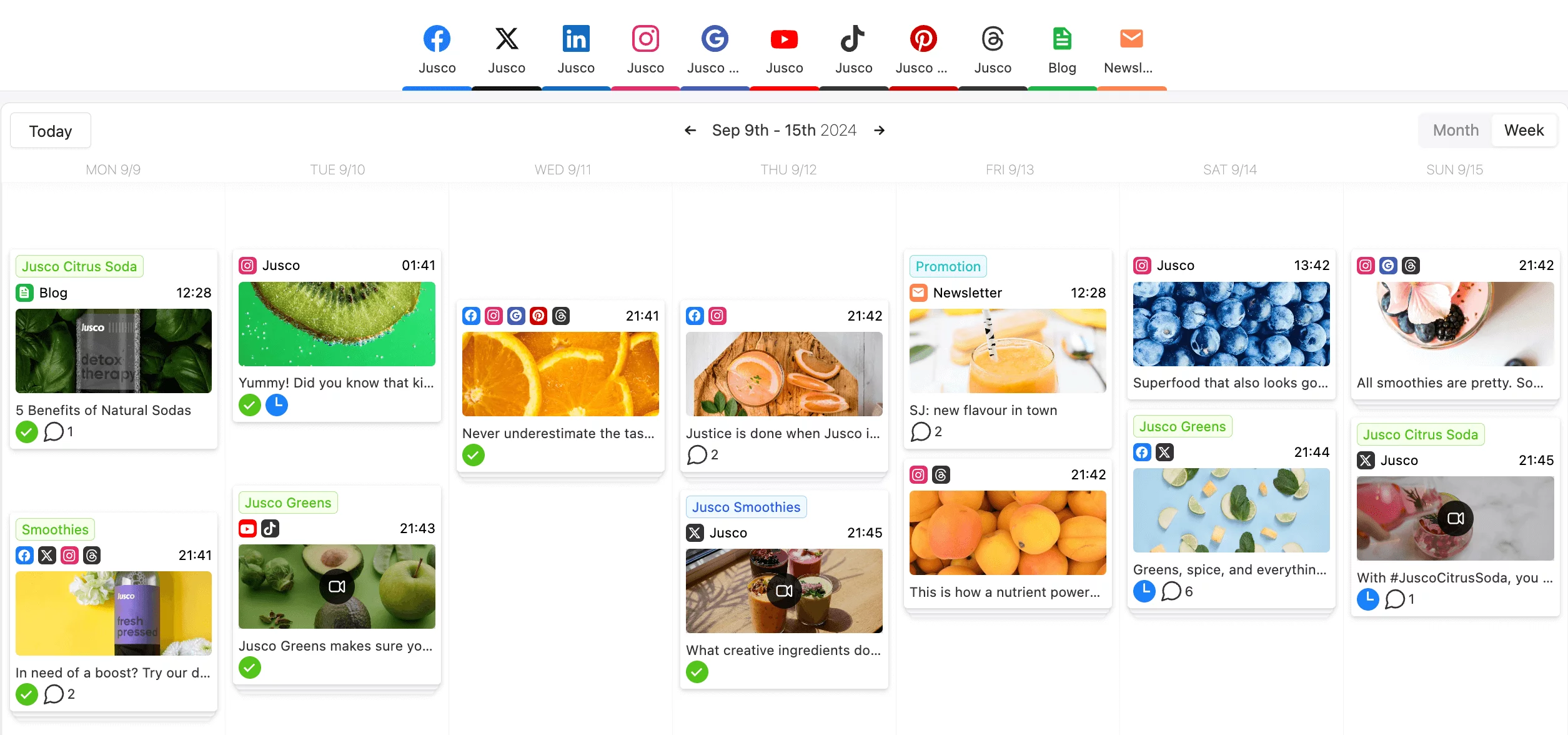This screenshot has width=1568, height=735.
Task: Click the Facebook icon for Jusco
Action: point(436,40)
